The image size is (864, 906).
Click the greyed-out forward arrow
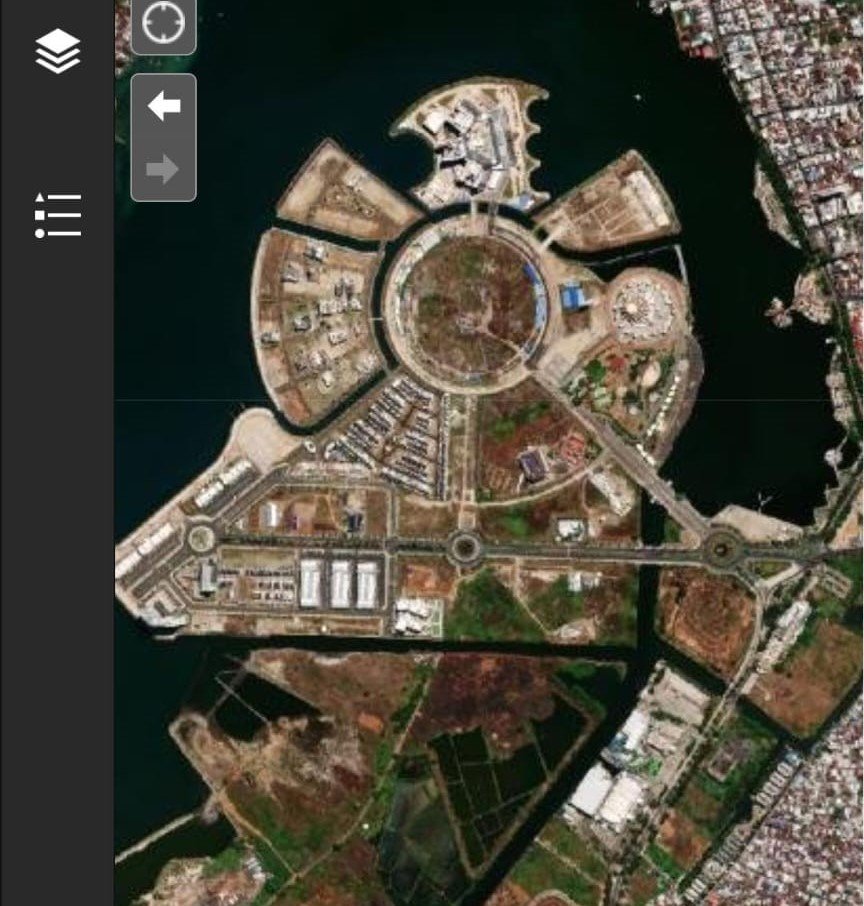click(x=163, y=169)
